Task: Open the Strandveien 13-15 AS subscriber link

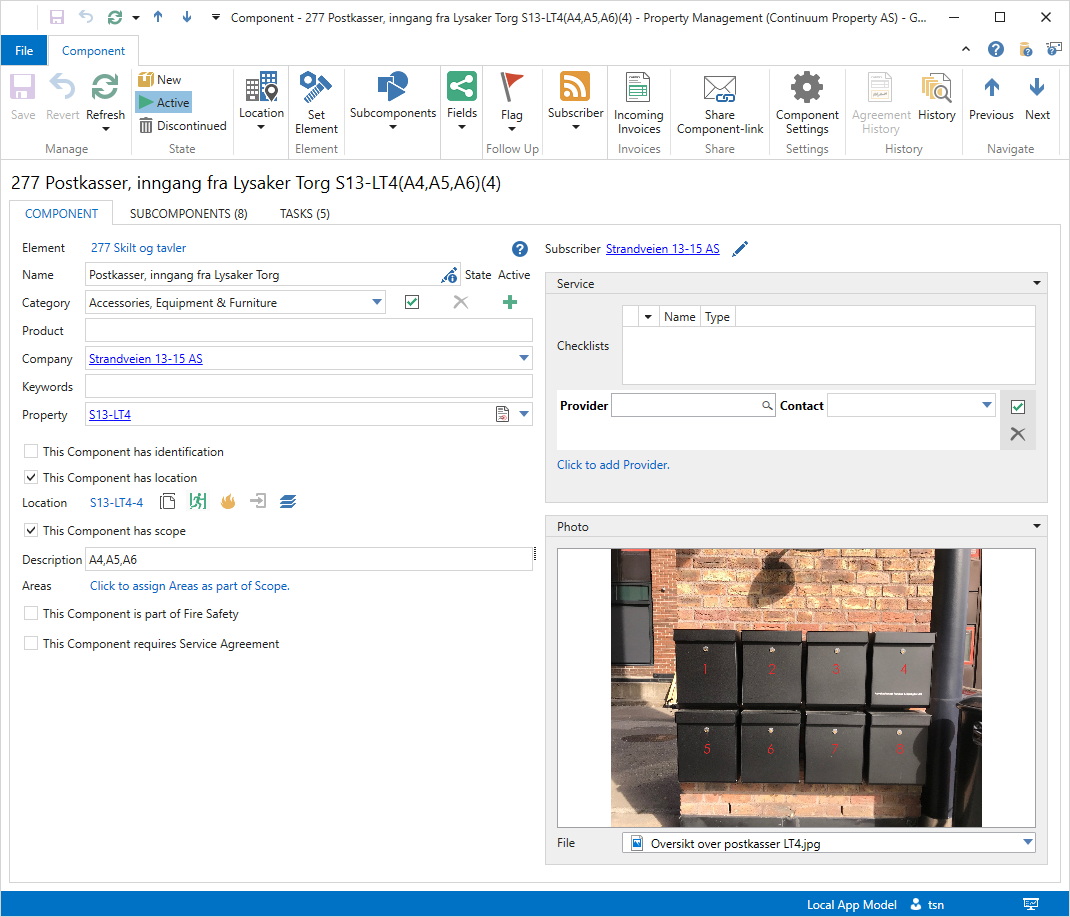Action: pyautogui.click(x=662, y=249)
